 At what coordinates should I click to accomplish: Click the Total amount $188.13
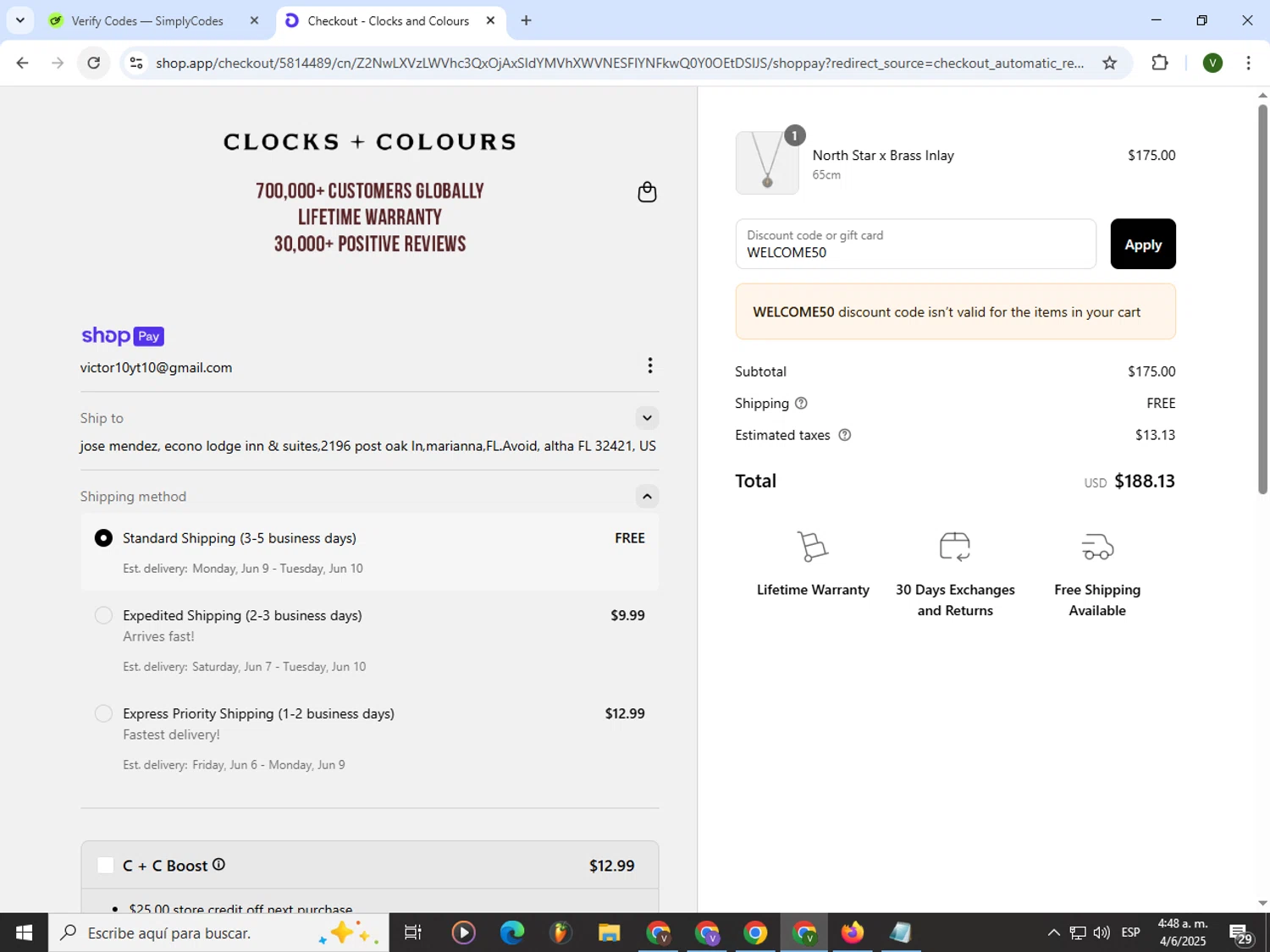tap(1145, 482)
